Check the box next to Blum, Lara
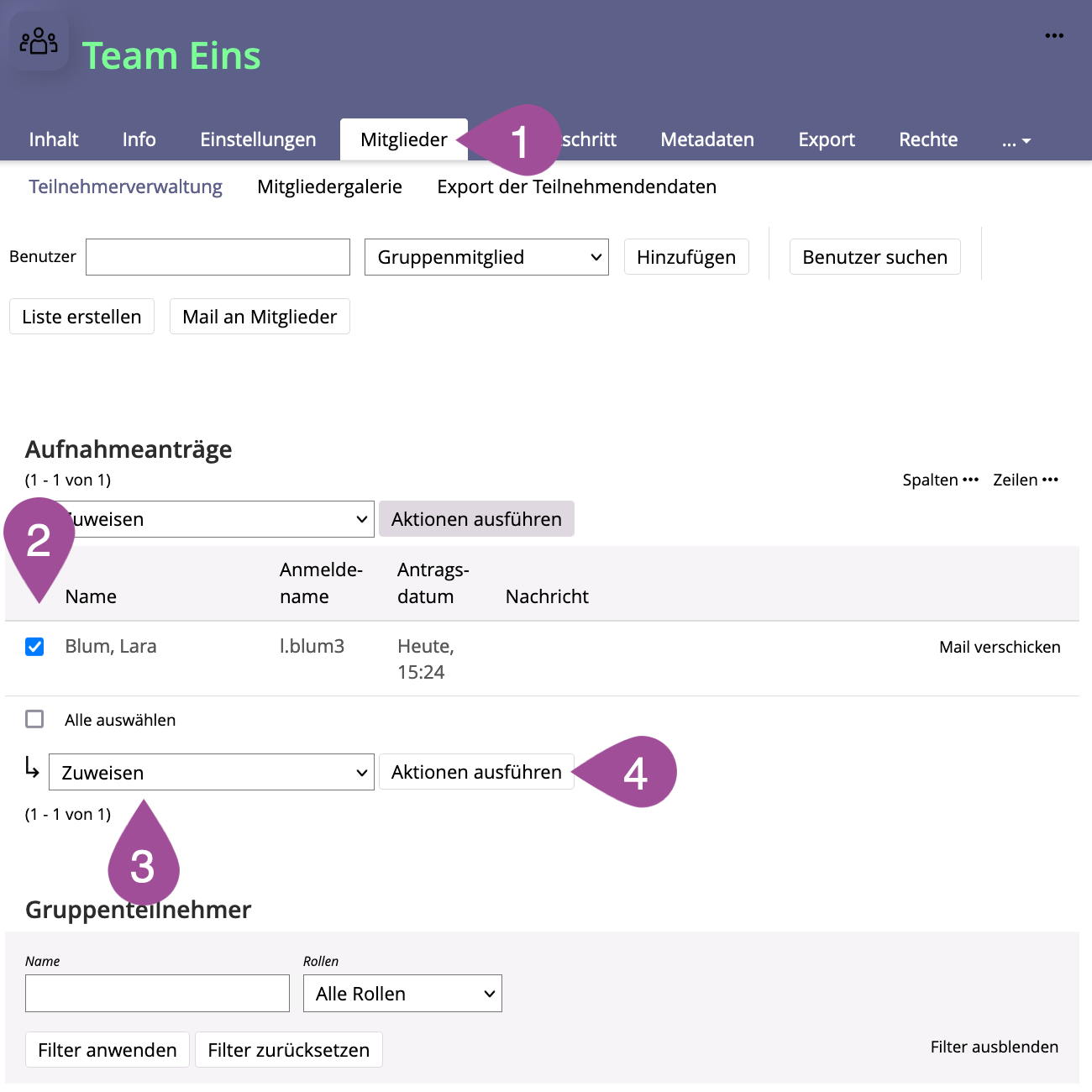This screenshot has width=1092, height=1092. pyautogui.click(x=34, y=647)
